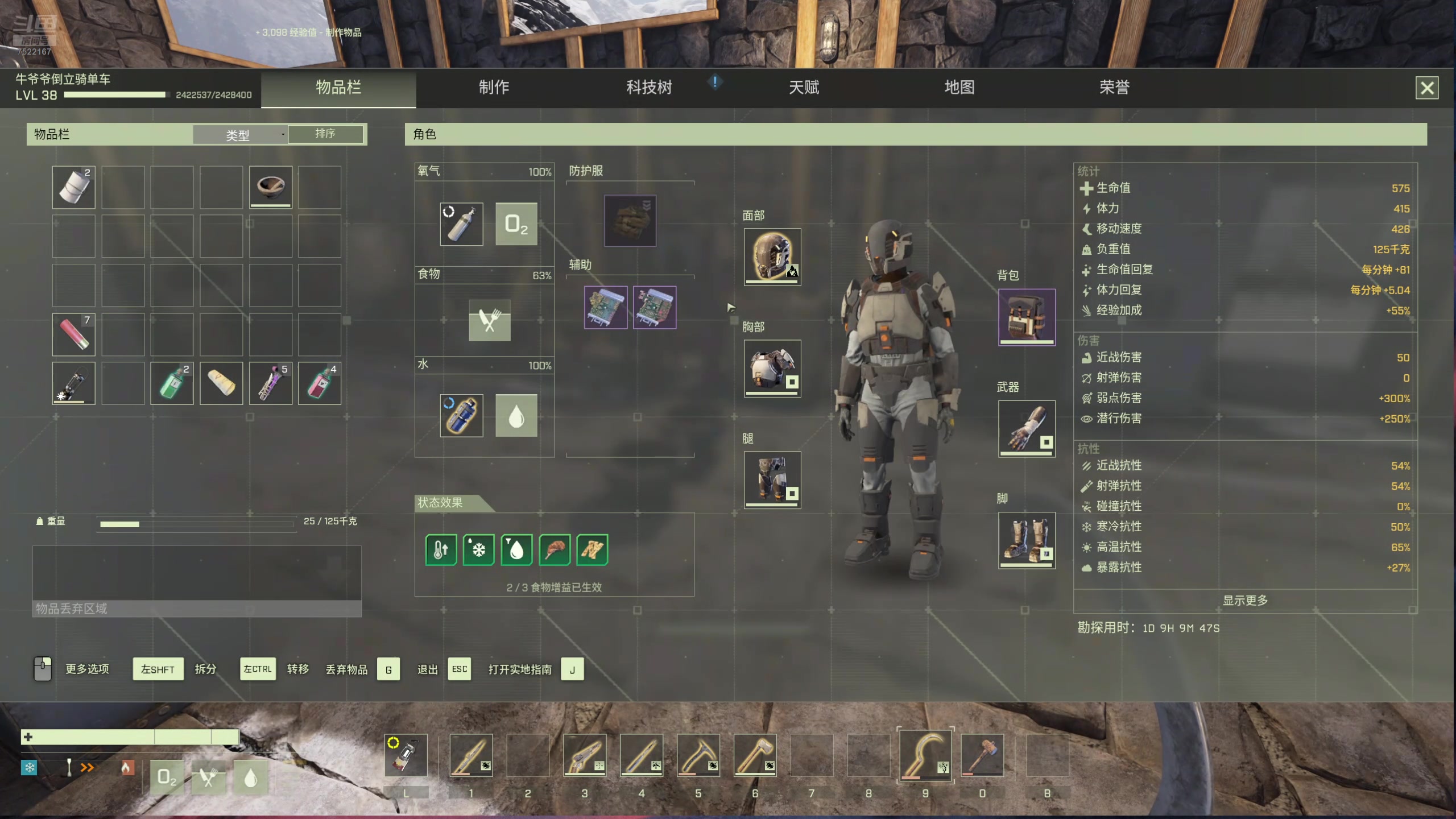Click the ESC exit key hint

coord(460,669)
